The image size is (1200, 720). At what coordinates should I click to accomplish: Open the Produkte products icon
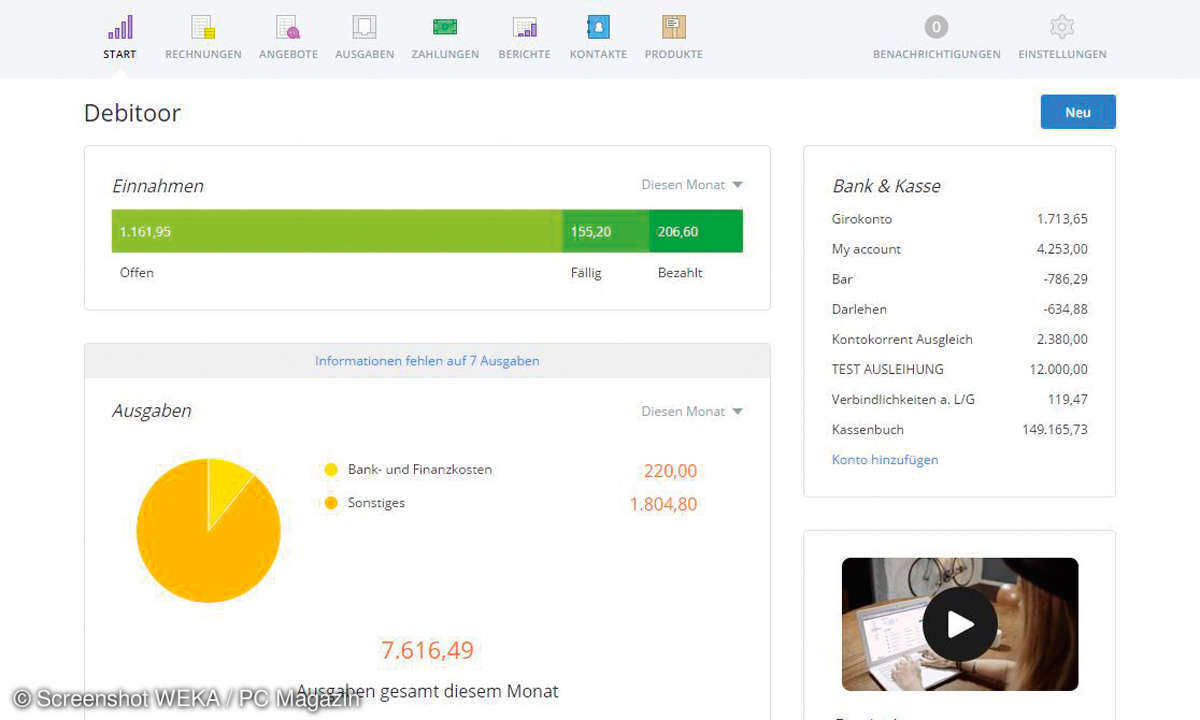tap(674, 27)
